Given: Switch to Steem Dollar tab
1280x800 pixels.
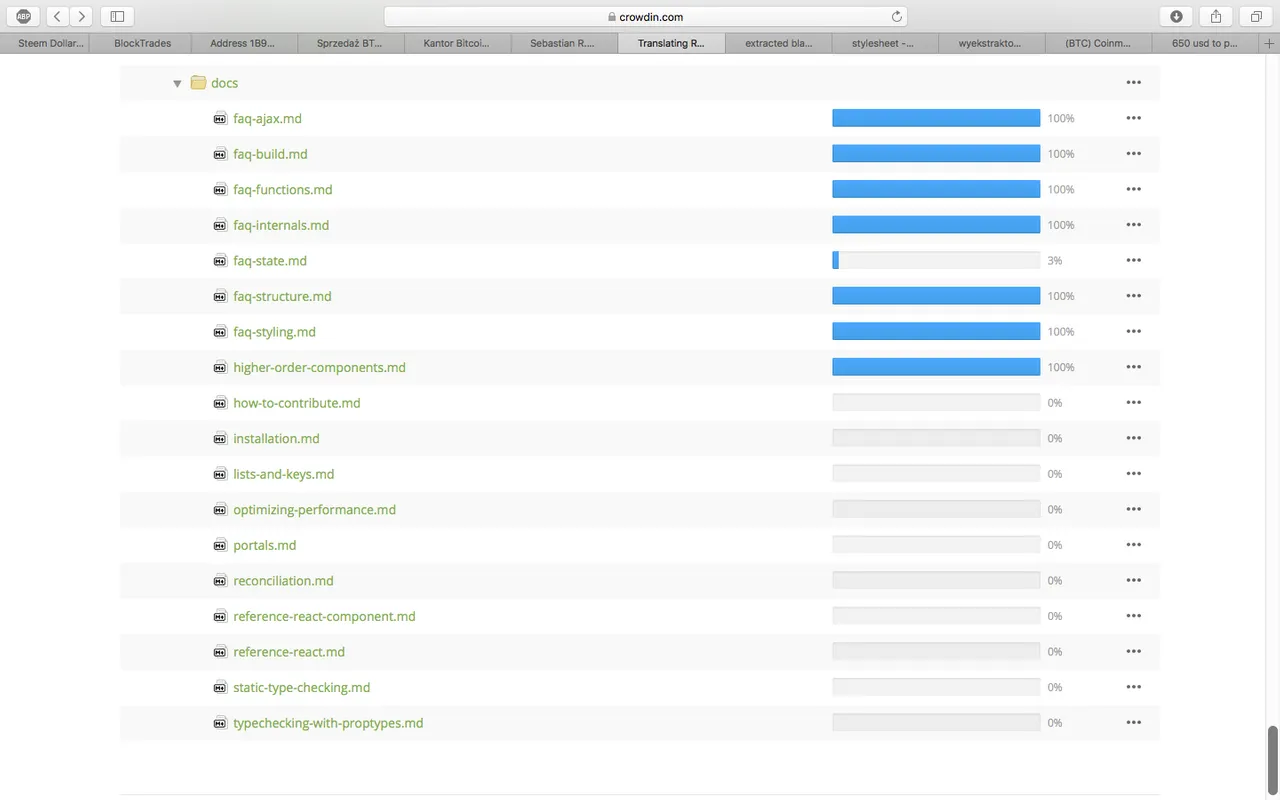Looking at the screenshot, I should pos(46,43).
